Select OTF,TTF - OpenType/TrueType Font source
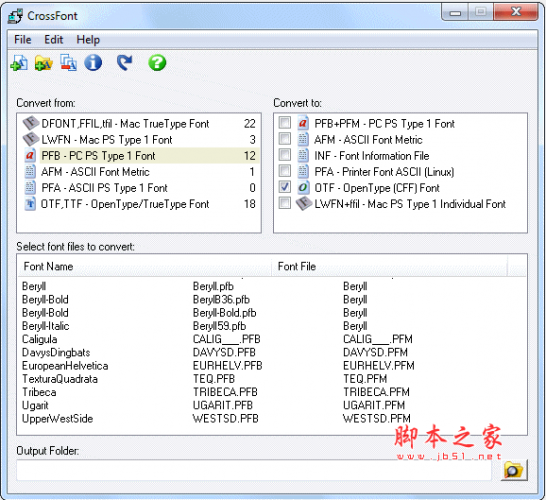This screenshot has height=500, width=546. point(139,203)
